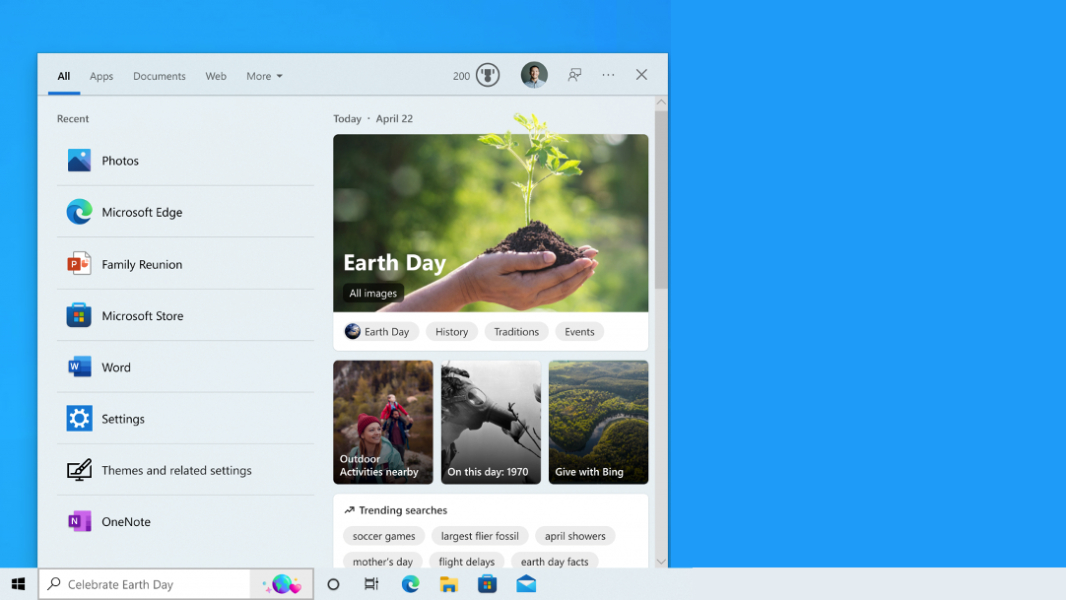This screenshot has height=600, width=1066.
Task: Click the 'largest flier fossil' trending search
Action: pos(480,536)
